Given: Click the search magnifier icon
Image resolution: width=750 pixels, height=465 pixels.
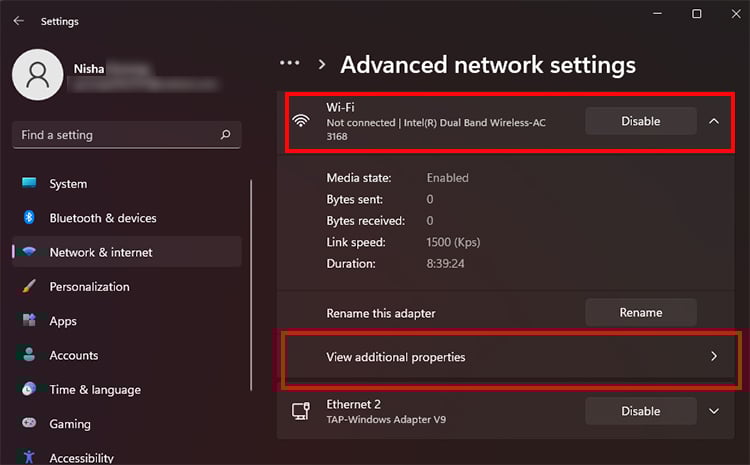Looking at the screenshot, I should click(226, 135).
